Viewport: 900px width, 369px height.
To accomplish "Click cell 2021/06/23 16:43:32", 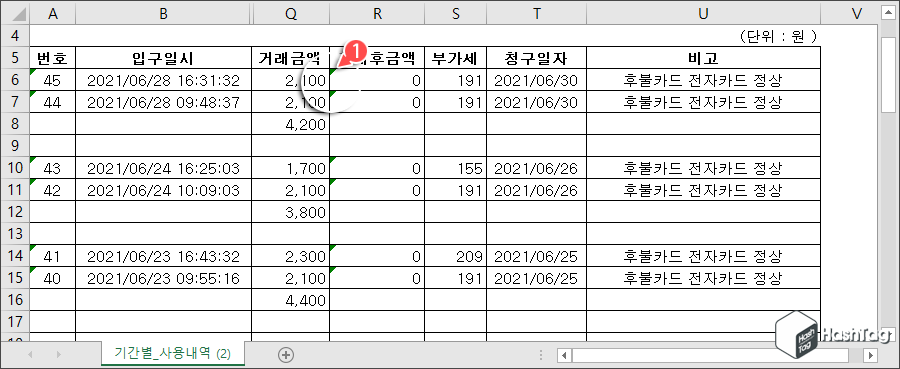I will (x=164, y=256).
